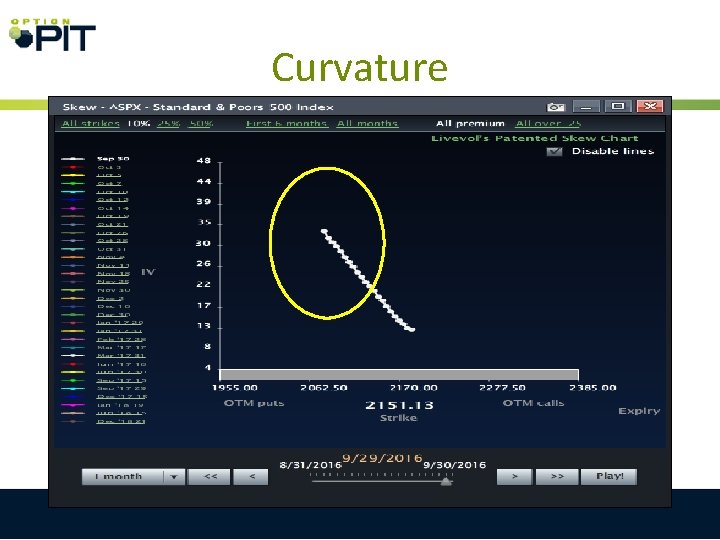Select the Oct 14 expiry label

click(112, 208)
